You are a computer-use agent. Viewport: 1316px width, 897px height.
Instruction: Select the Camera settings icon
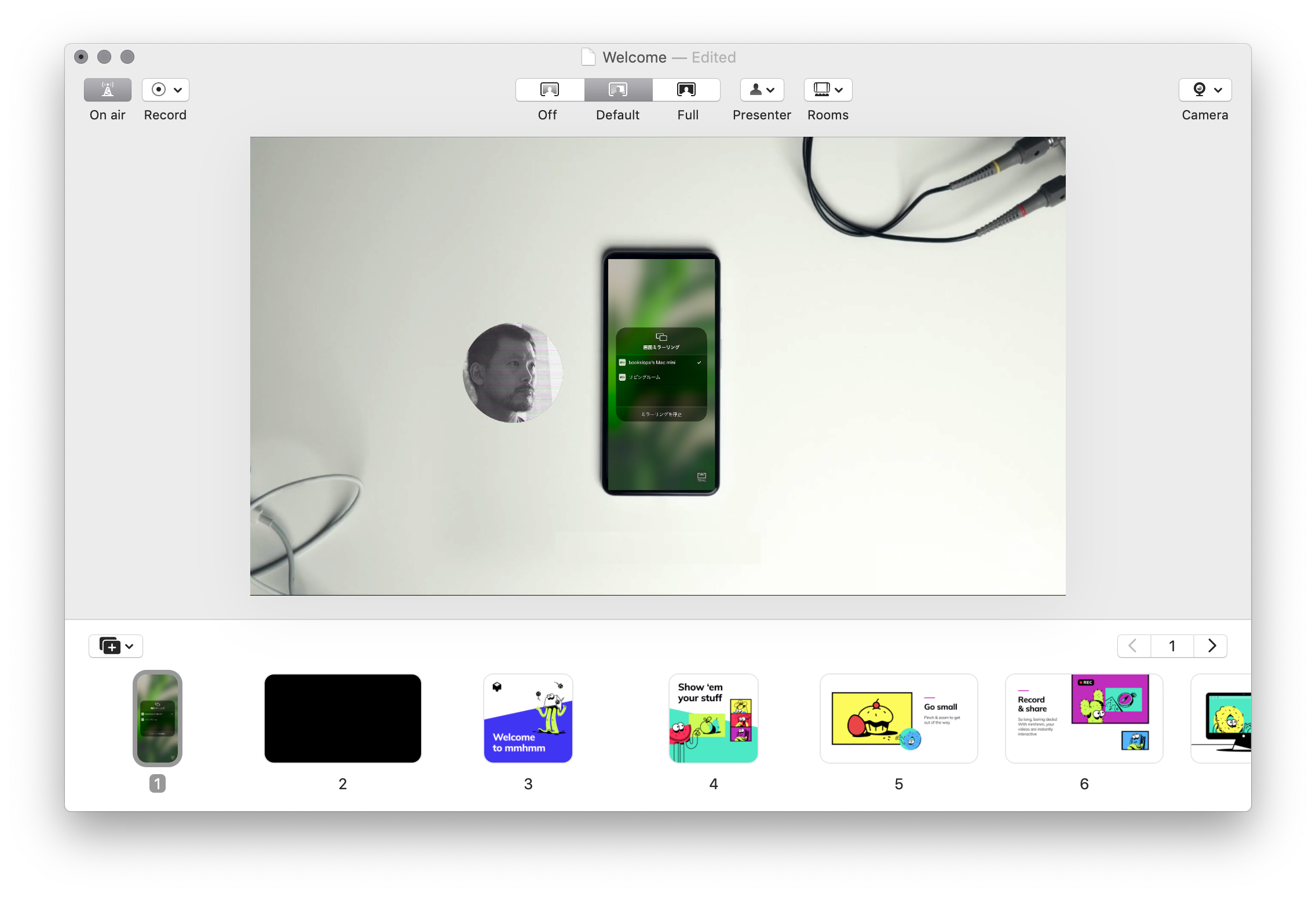(1205, 89)
